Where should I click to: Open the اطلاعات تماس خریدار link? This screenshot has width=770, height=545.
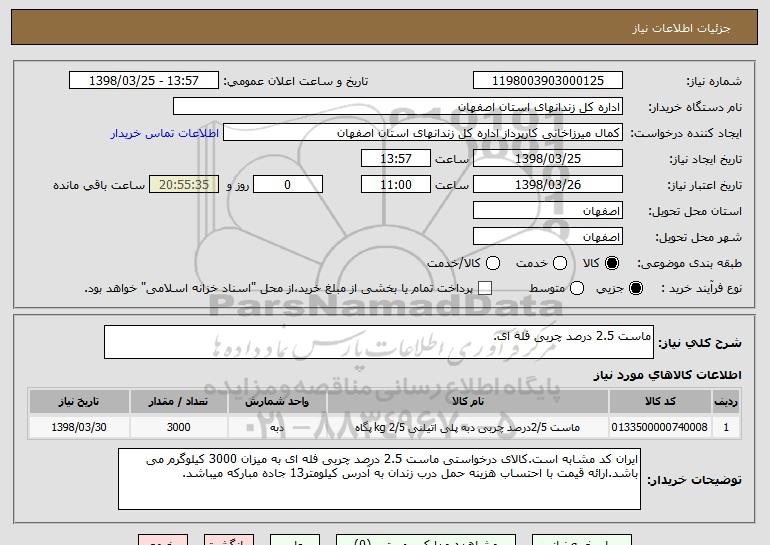(x=165, y=133)
